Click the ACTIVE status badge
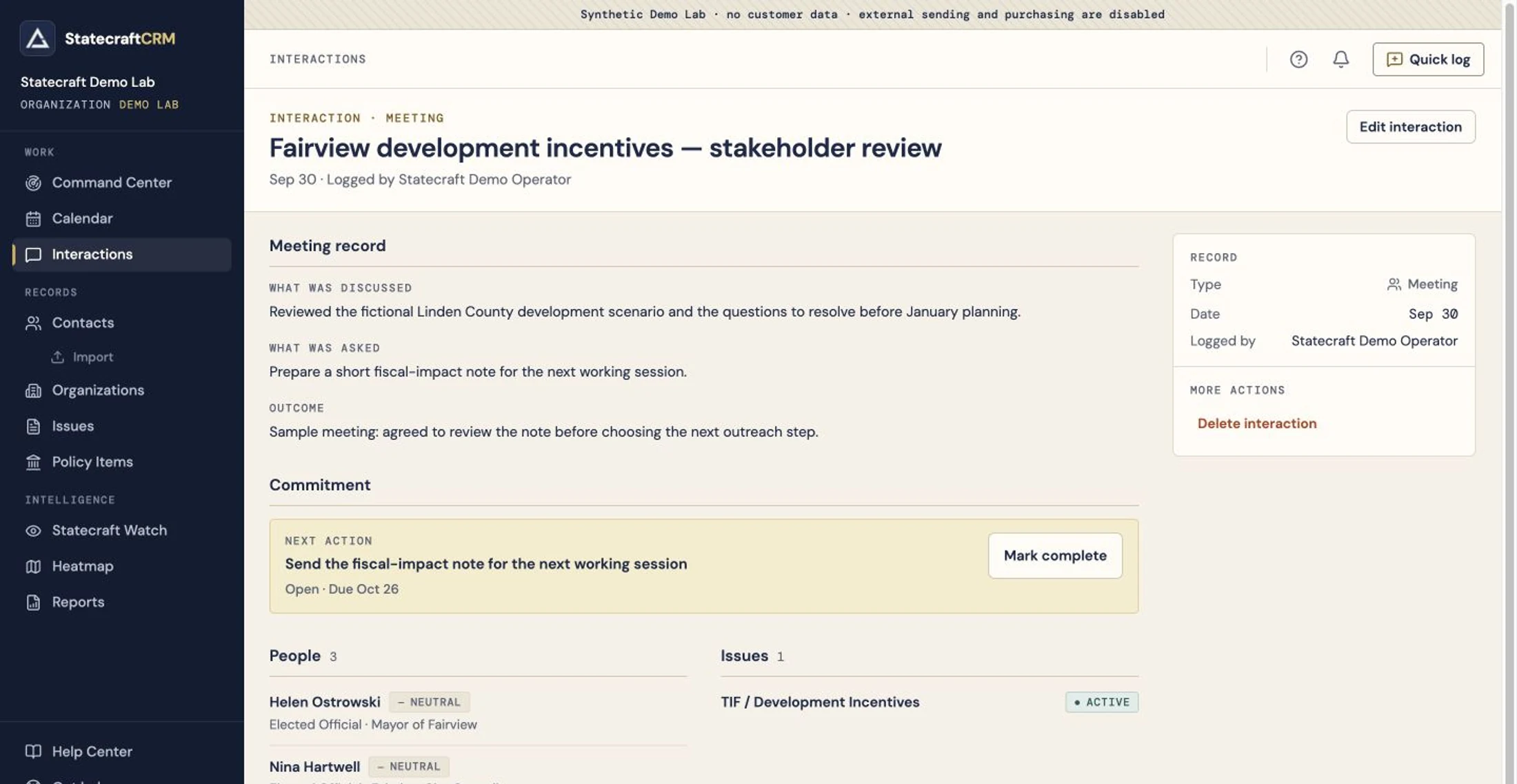1517x784 pixels. 1101,702
